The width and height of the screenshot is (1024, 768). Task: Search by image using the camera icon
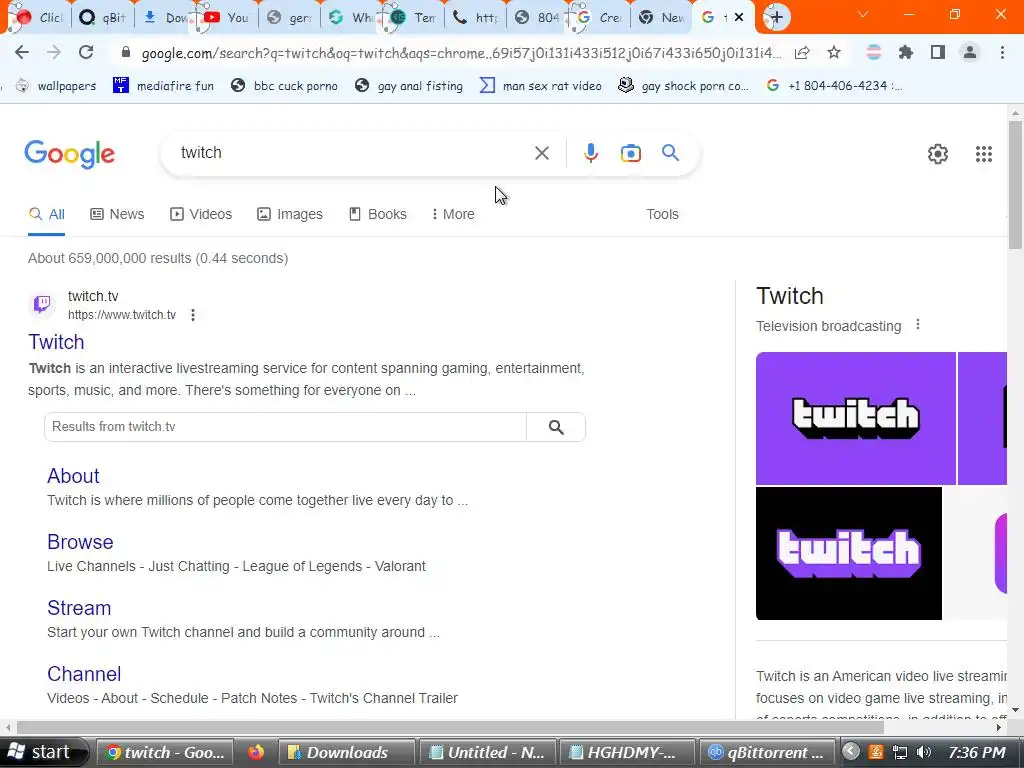(630, 153)
